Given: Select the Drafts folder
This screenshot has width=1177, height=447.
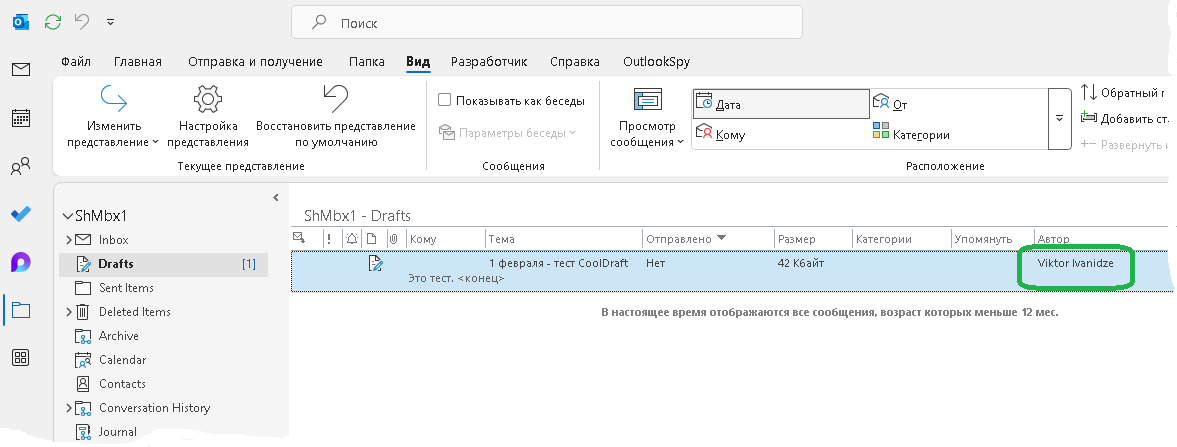Looking at the screenshot, I should [164, 264].
